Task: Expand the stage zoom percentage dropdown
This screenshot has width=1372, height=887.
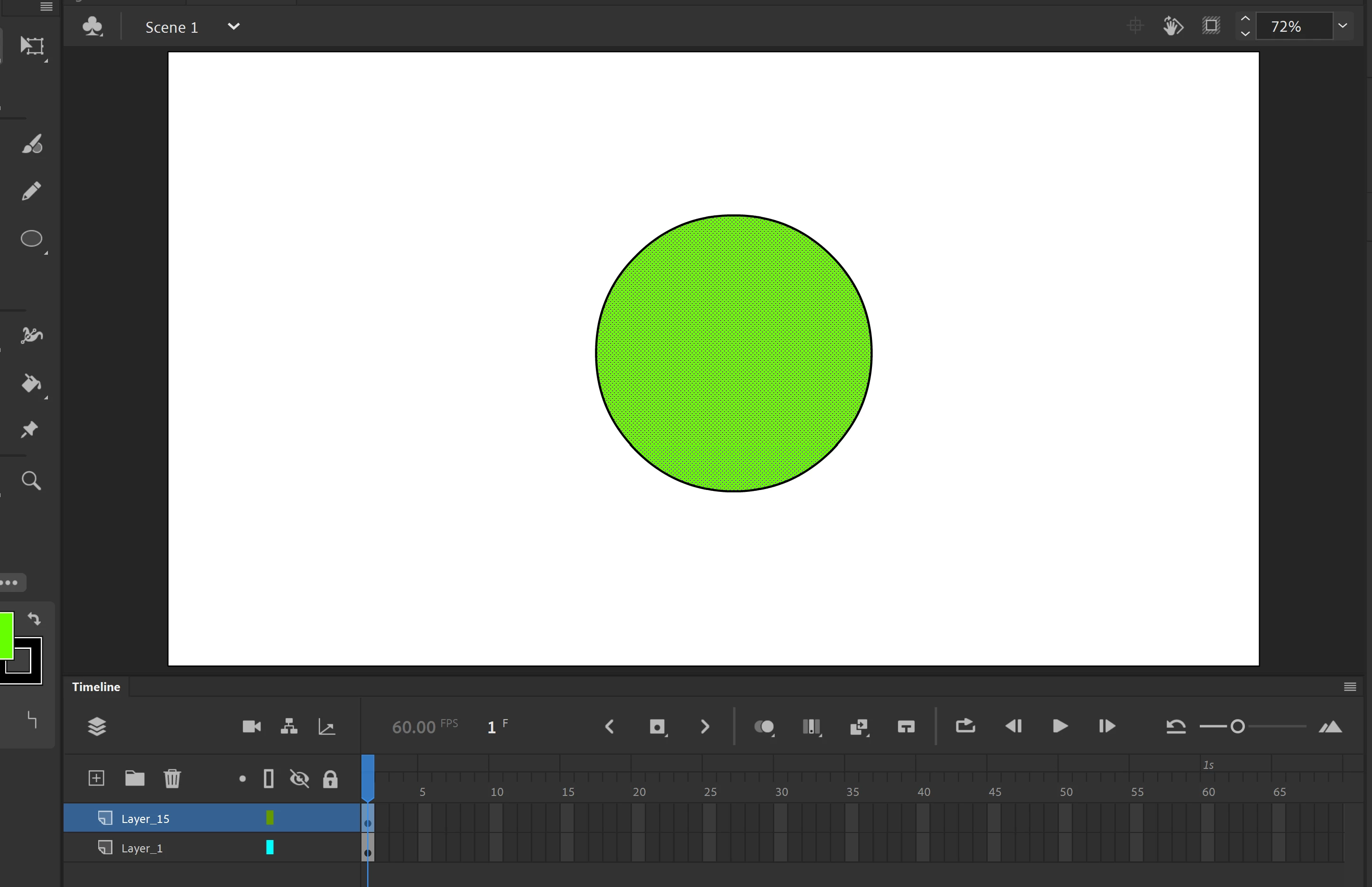Action: pos(1343,26)
